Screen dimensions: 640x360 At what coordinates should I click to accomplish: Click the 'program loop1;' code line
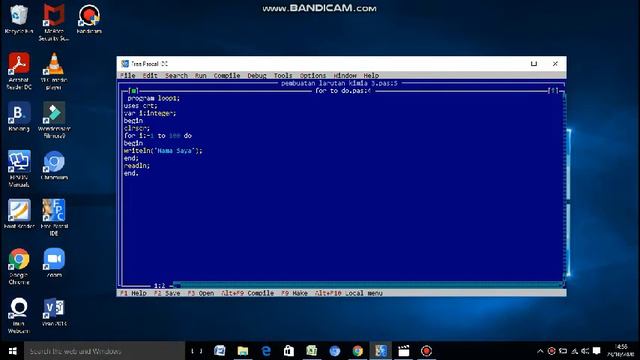coord(153,98)
